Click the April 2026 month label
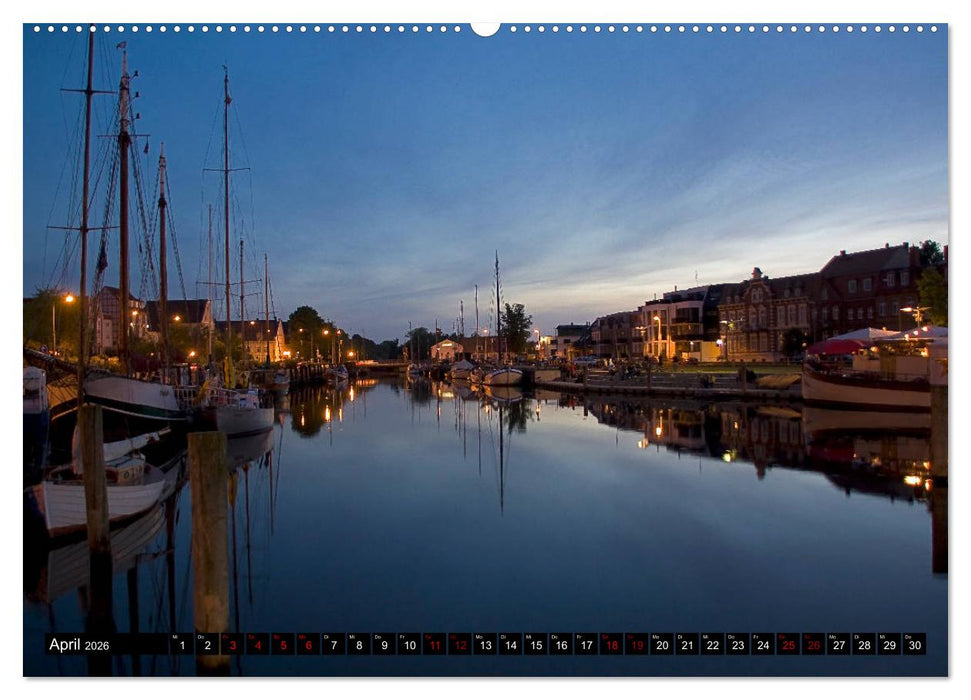 tap(79, 645)
